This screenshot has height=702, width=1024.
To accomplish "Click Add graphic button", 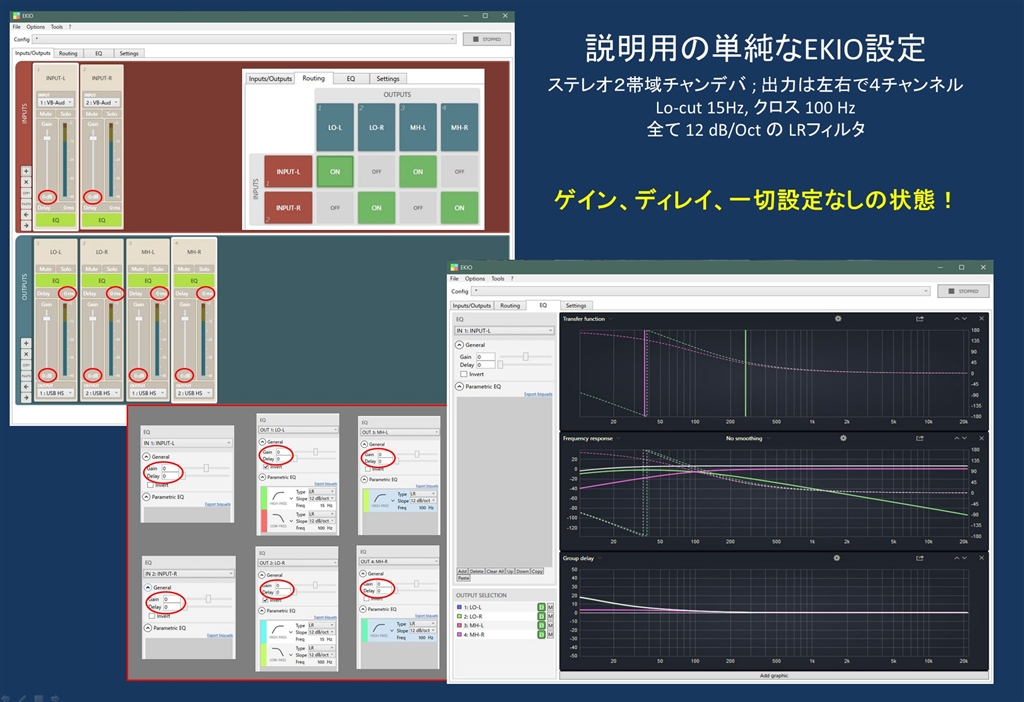I will pos(774,676).
